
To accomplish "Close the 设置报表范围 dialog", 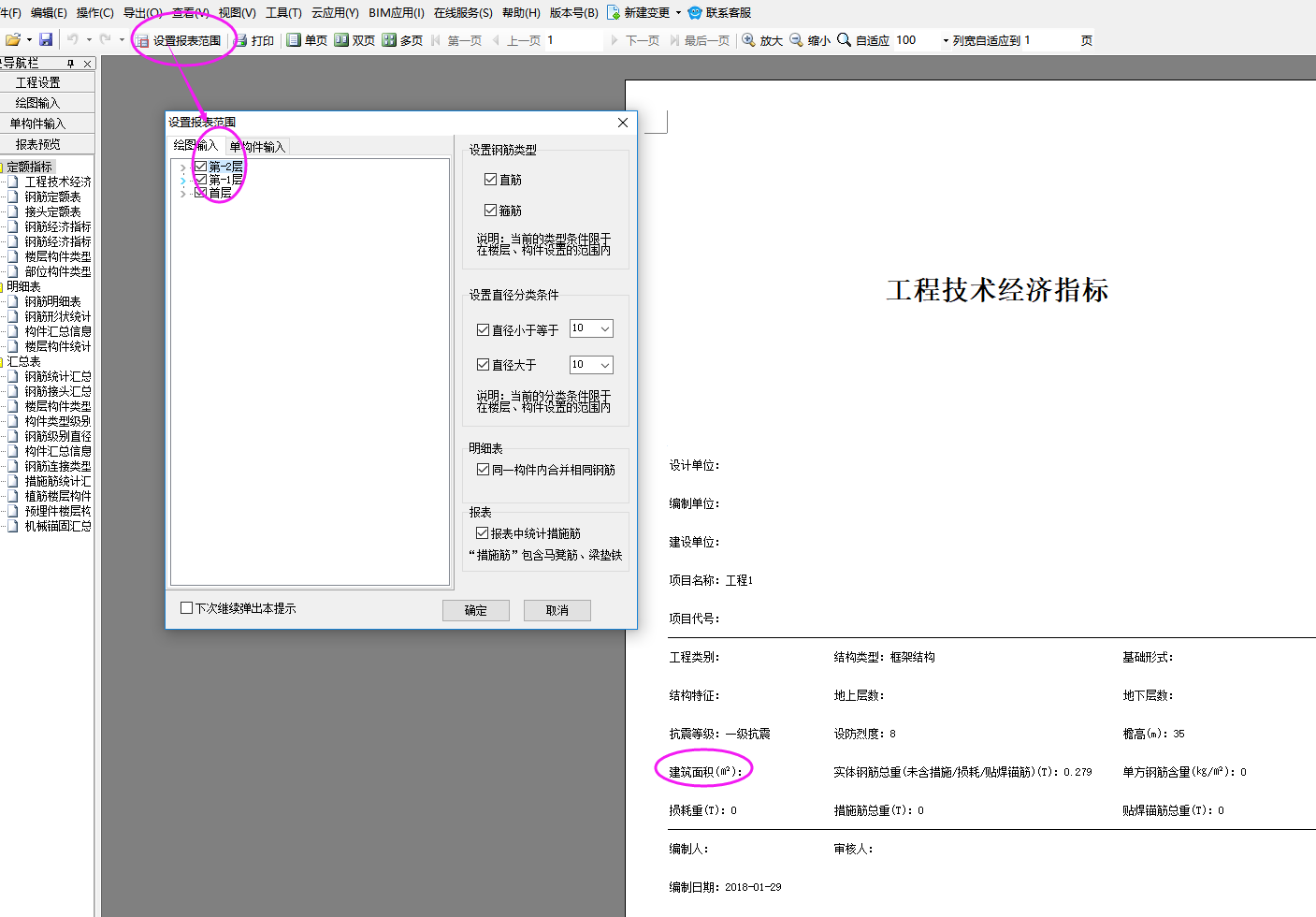I will tap(623, 123).
